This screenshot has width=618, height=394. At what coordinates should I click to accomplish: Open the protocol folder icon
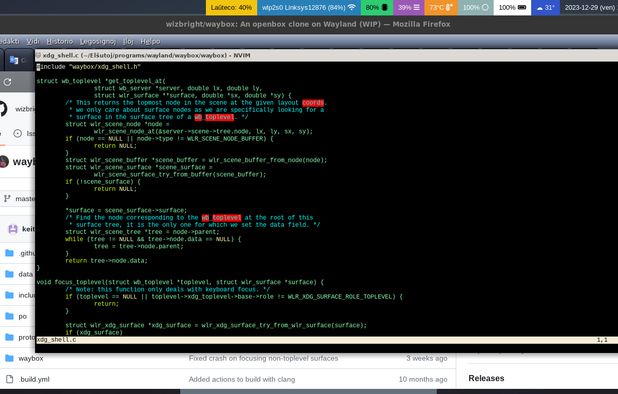tap(9, 337)
